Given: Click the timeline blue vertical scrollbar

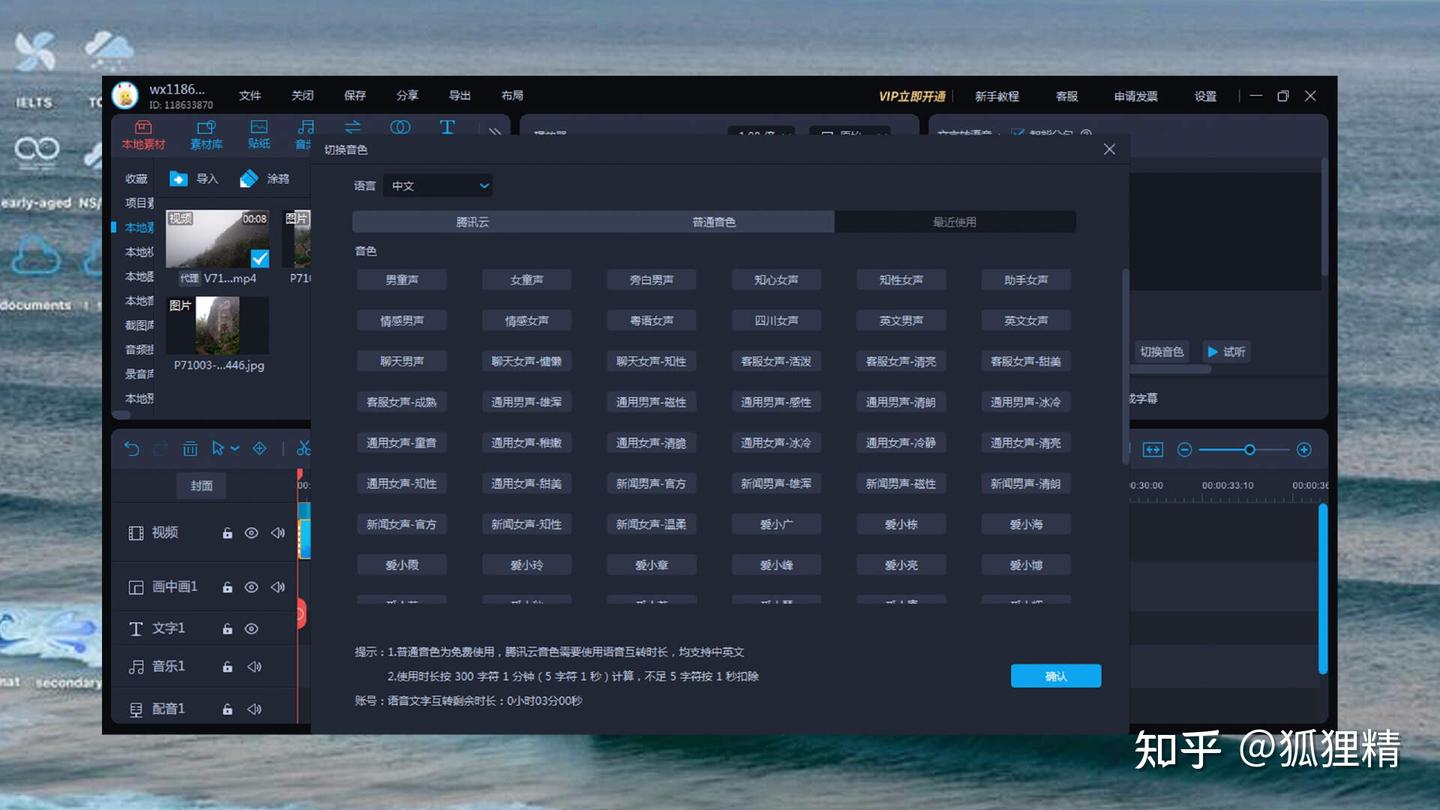Looking at the screenshot, I should click(1323, 588).
